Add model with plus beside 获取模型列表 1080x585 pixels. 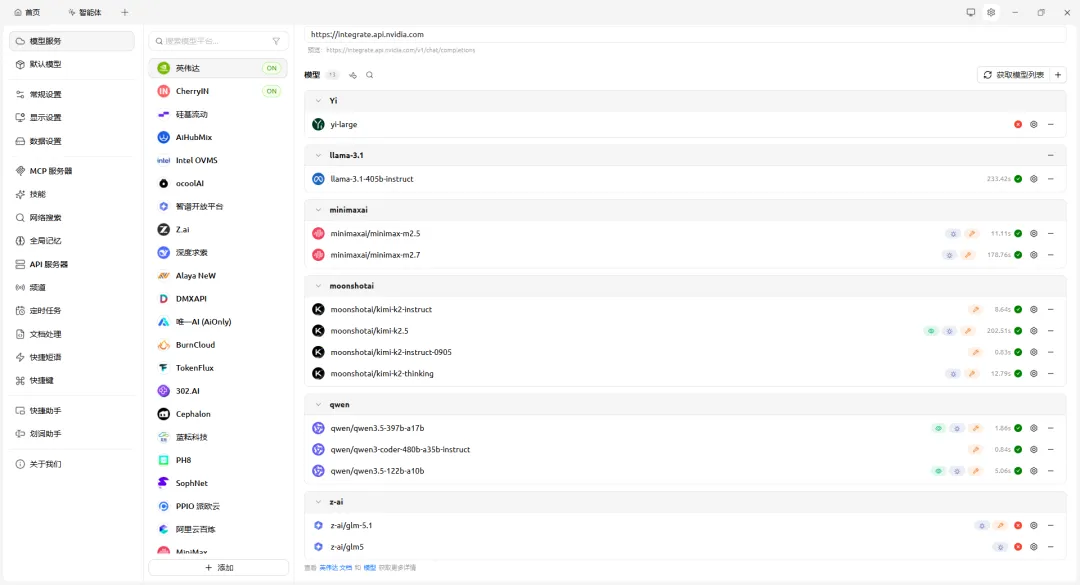point(1058,74)
